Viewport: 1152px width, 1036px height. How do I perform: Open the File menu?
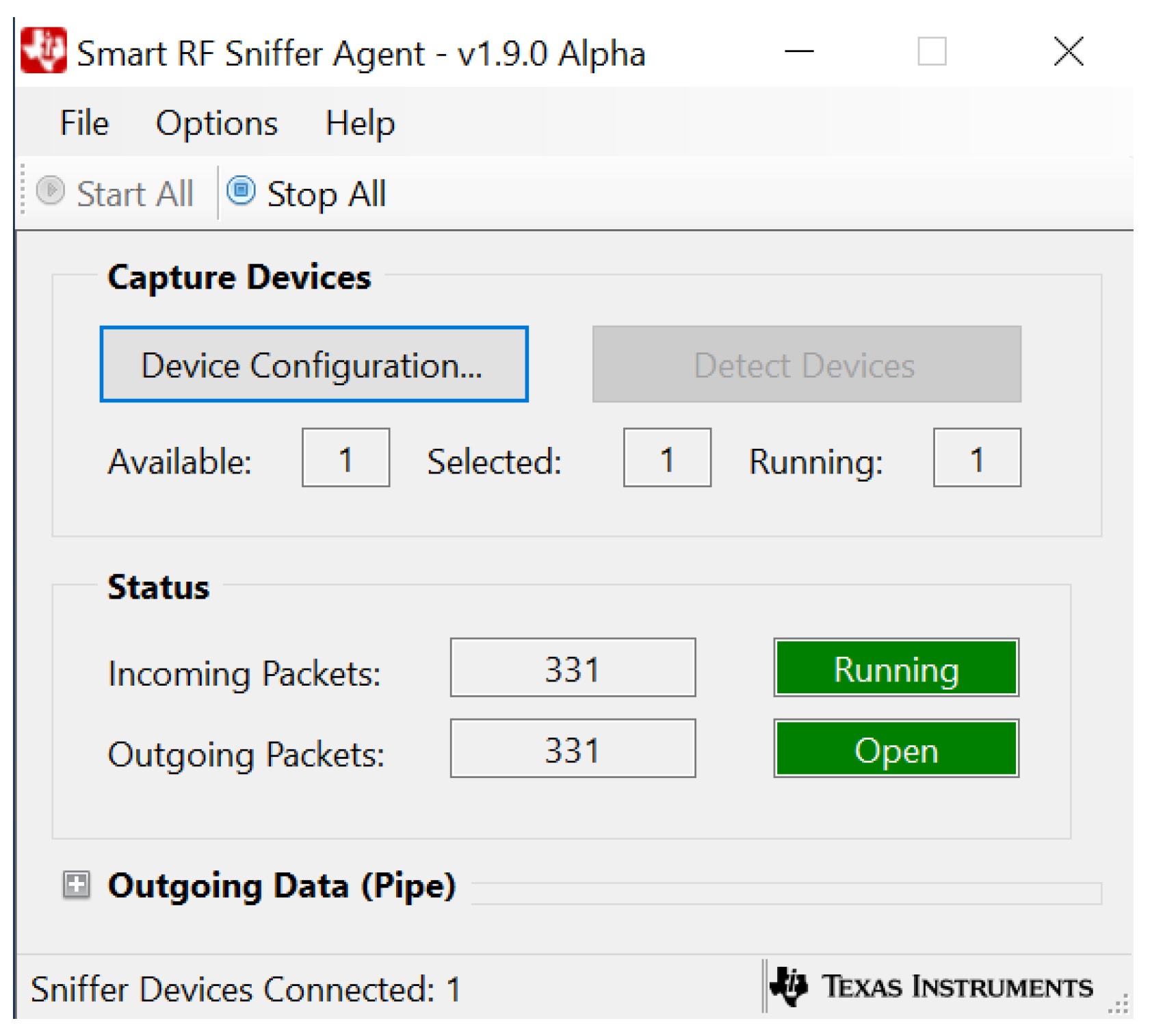point(84,123)
